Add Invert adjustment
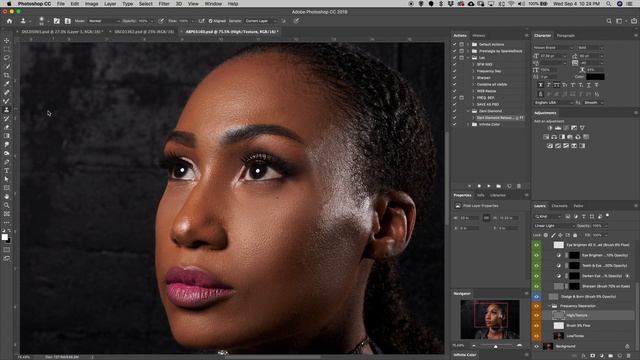 pos(550,146)
